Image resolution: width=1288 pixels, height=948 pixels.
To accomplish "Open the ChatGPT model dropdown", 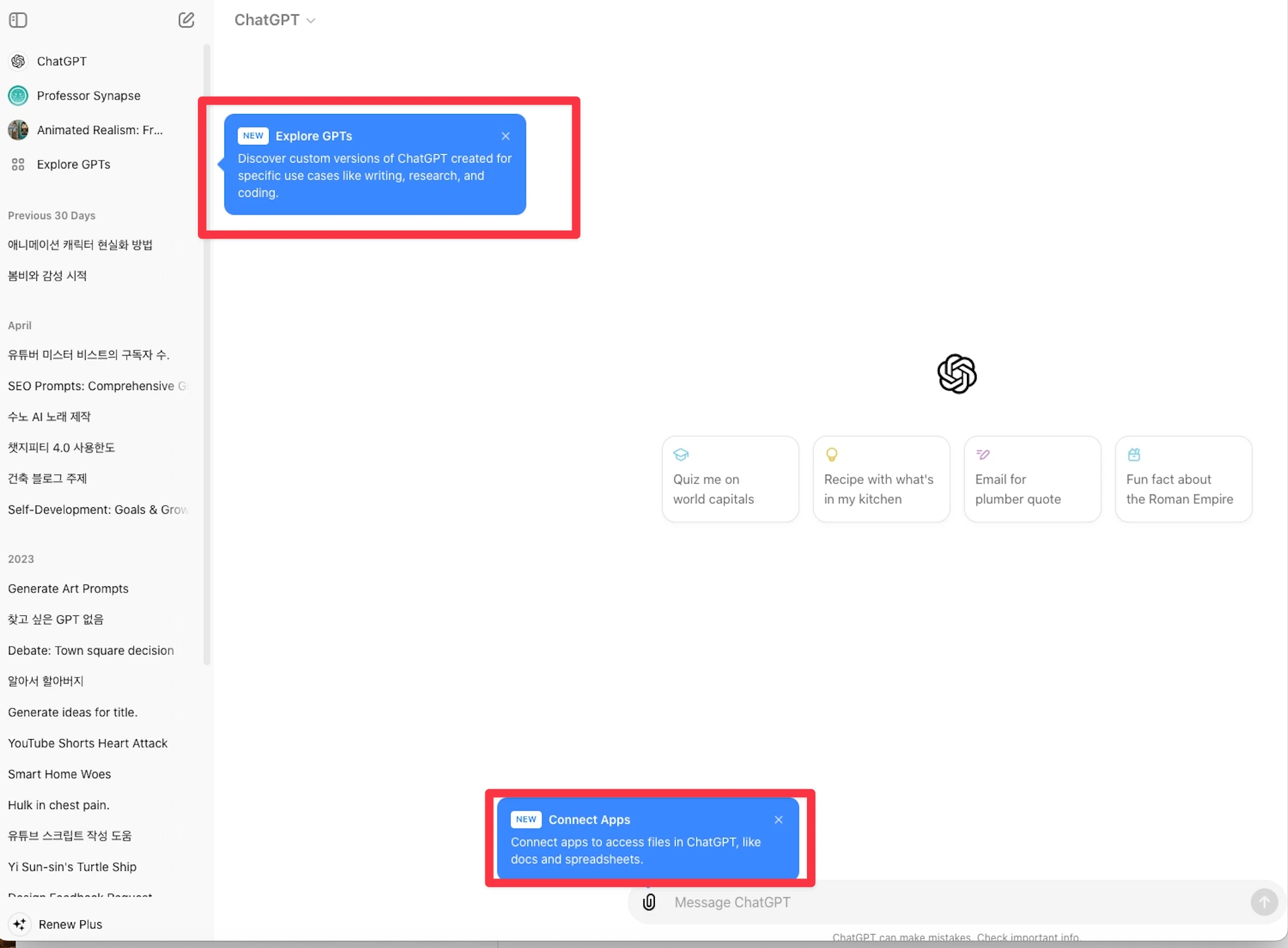I will click(x=275, y=20).
